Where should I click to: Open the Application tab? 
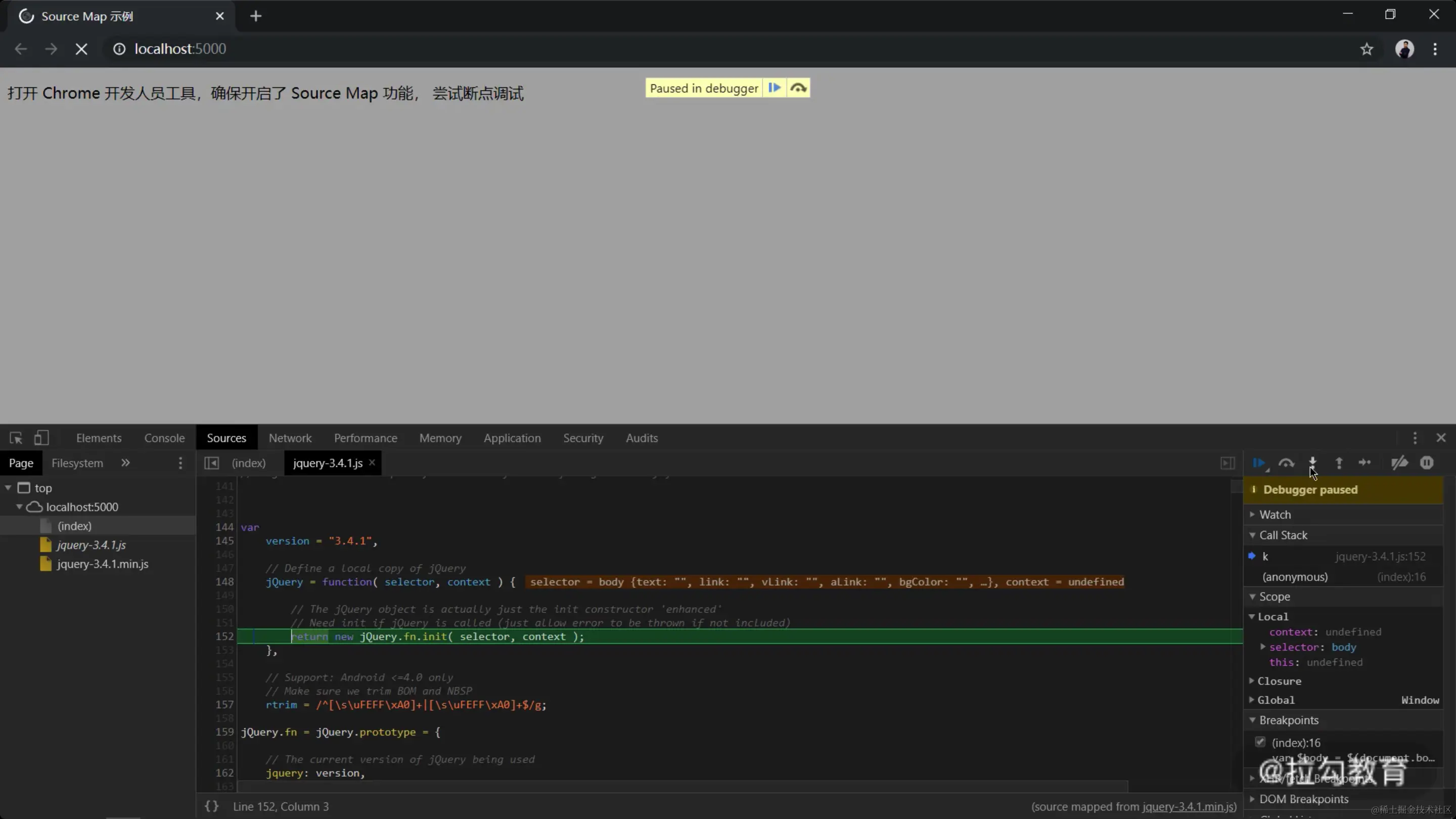[x=512, y=438]
